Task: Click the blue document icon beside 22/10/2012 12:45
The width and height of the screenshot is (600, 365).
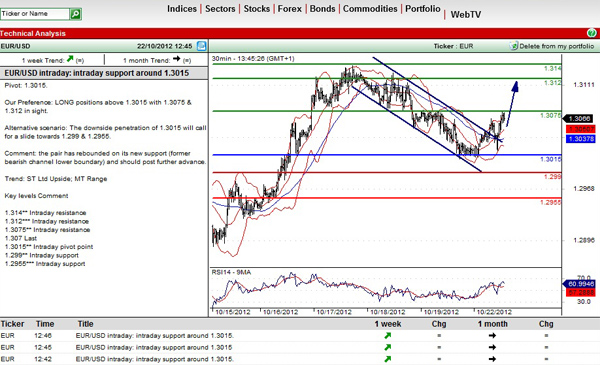Action: [x=201, y=46]
